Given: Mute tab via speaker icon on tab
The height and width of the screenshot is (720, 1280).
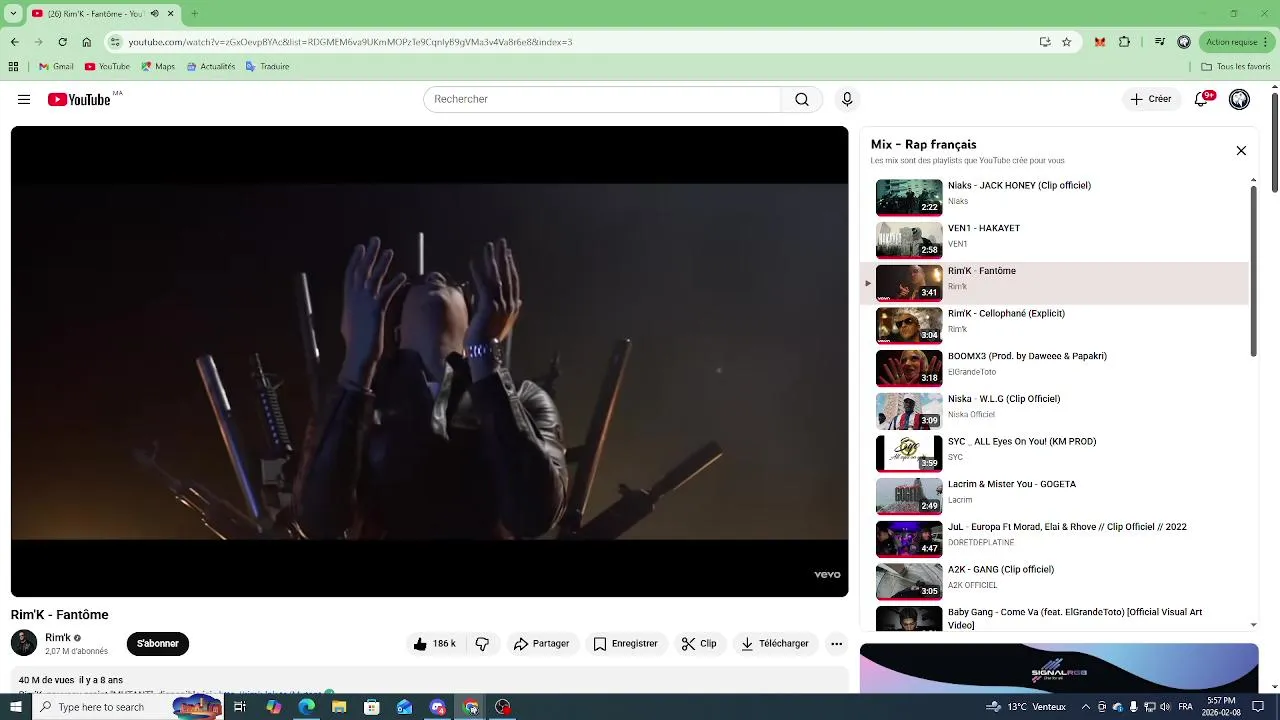Looking at the screenshot, I should click(155, 14).
